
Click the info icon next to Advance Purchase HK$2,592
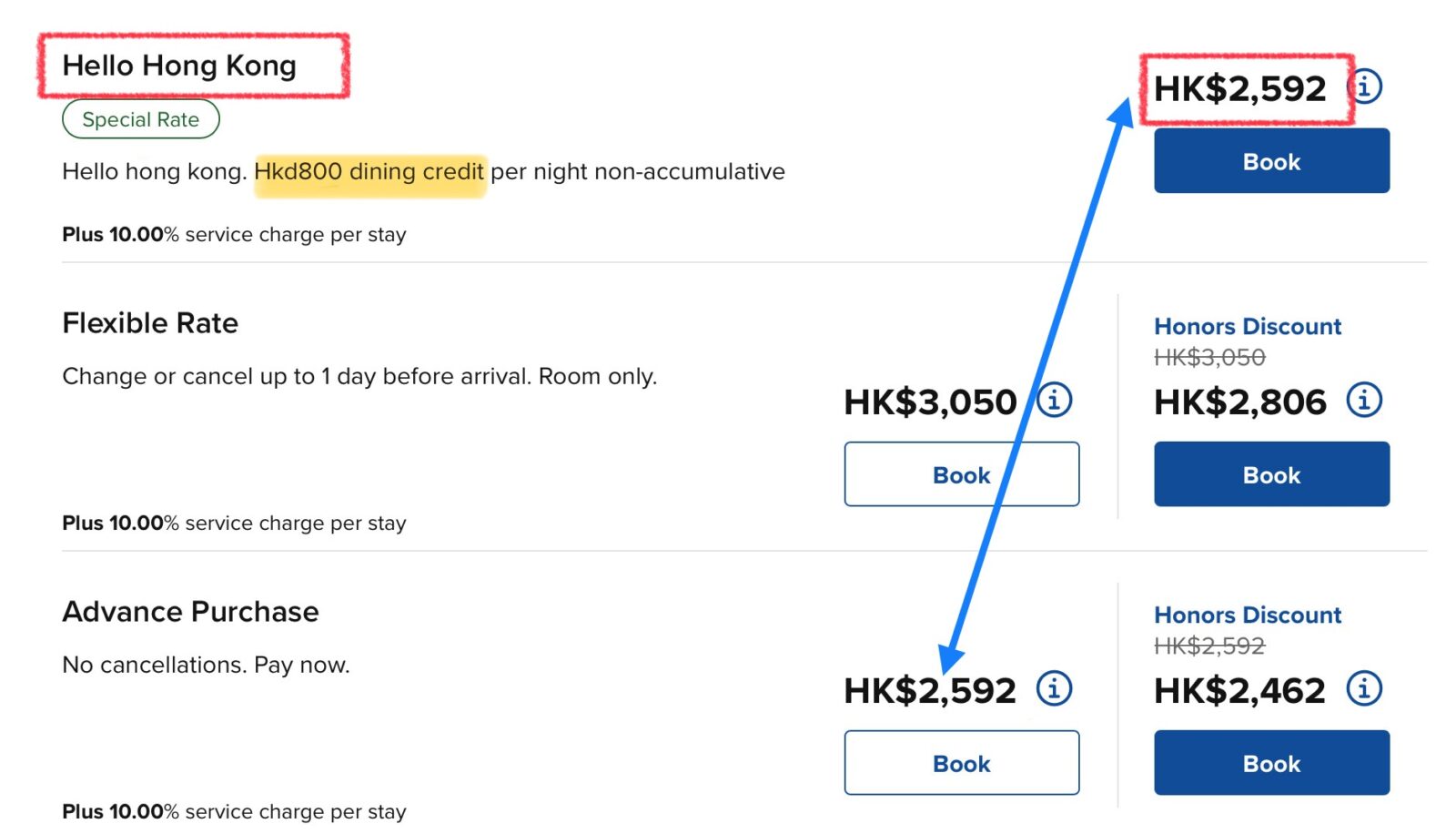coord(1055,689)
